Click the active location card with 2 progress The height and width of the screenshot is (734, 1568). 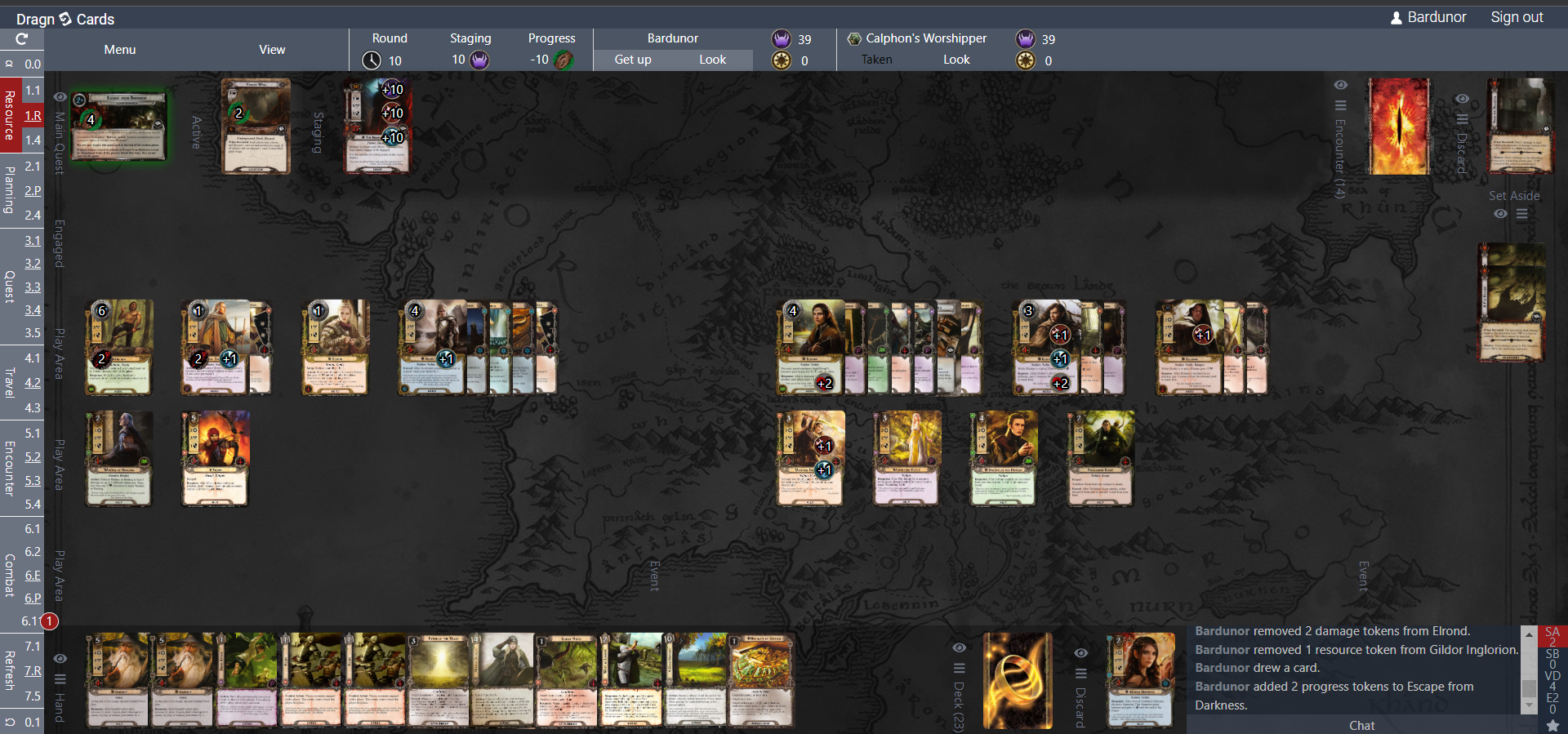pos(256,126)
